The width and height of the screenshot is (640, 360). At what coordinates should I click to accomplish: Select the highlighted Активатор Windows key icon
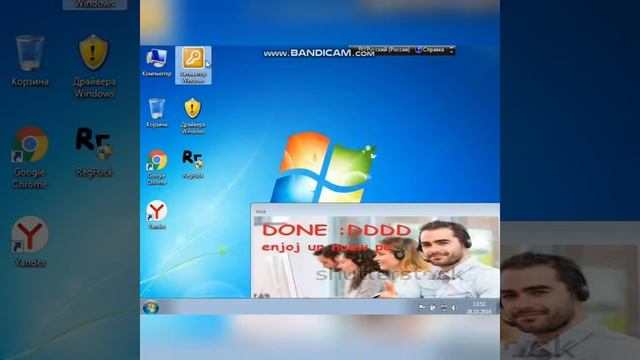(193, 65)
